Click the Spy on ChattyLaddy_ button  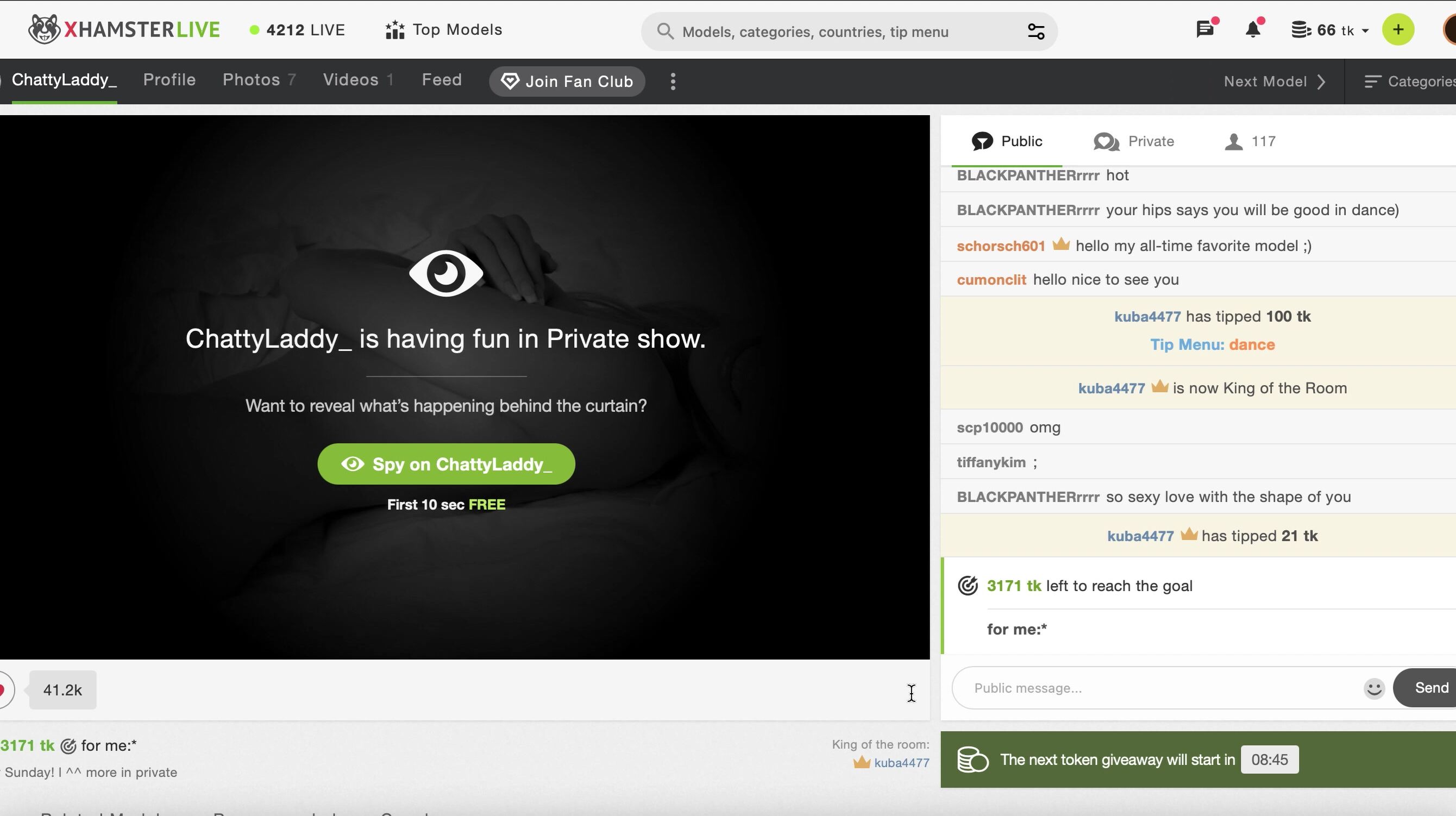click(x=446, y=464)
